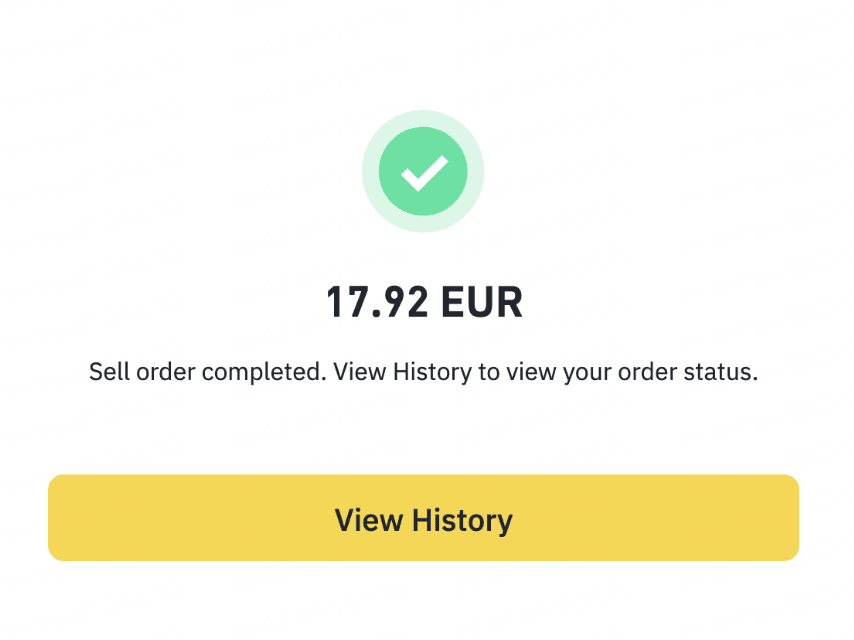Click the "Sell order completed." sentence

(208, 373)
